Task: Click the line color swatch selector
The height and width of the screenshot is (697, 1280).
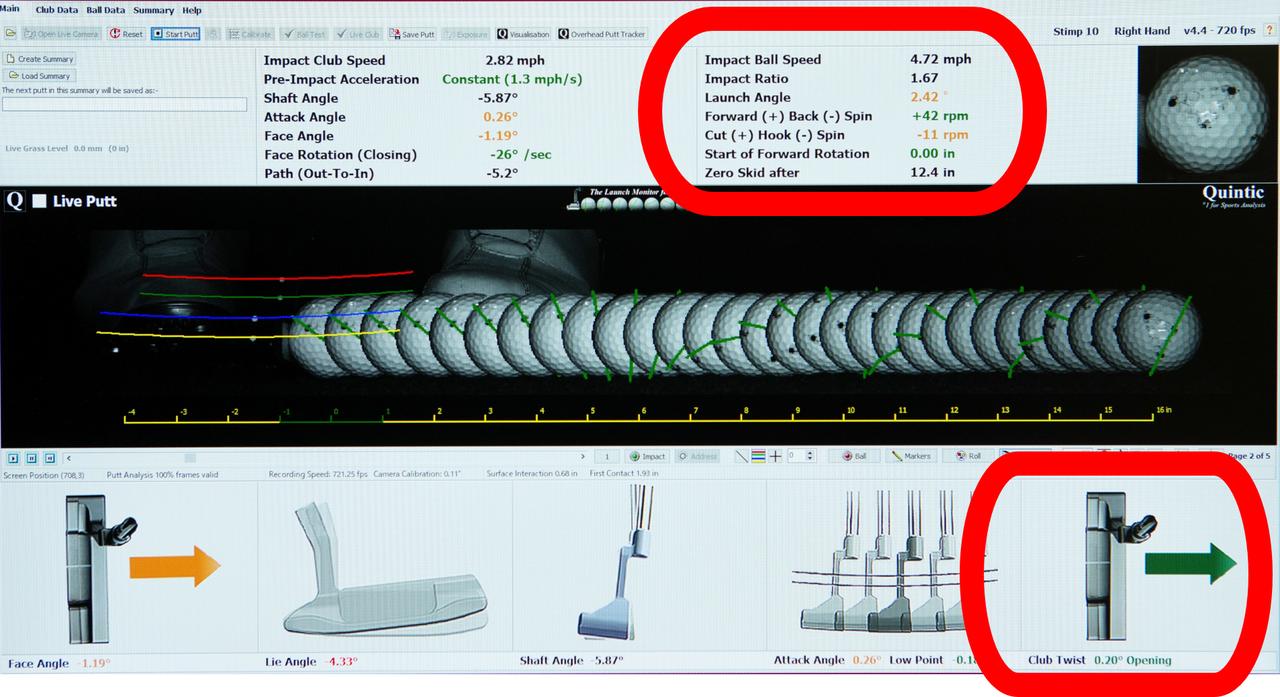Action: [x=758, y=456]
